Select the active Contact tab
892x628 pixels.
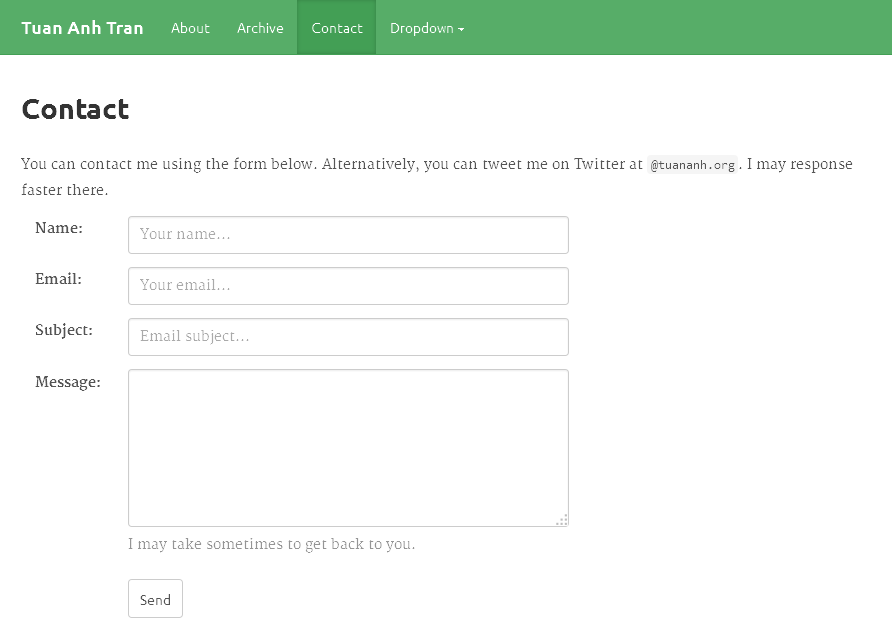(336, 28)
